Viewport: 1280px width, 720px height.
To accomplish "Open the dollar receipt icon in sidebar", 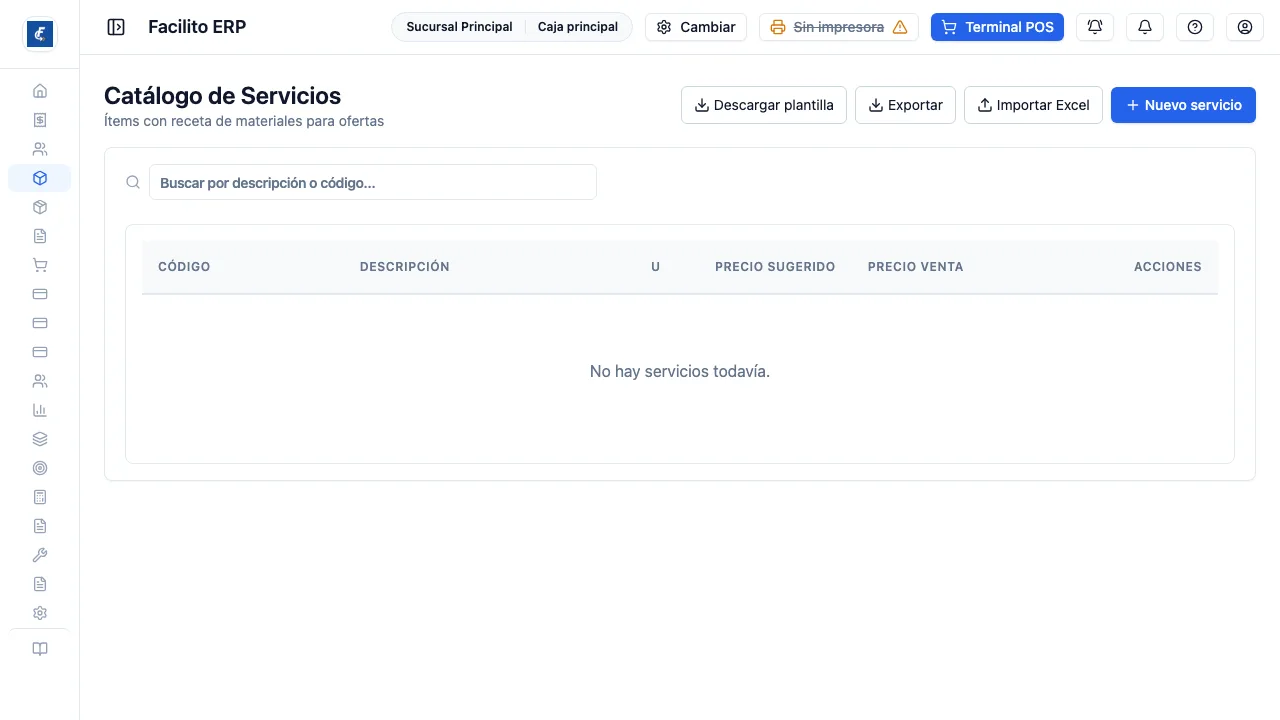I will coord(40,120).
